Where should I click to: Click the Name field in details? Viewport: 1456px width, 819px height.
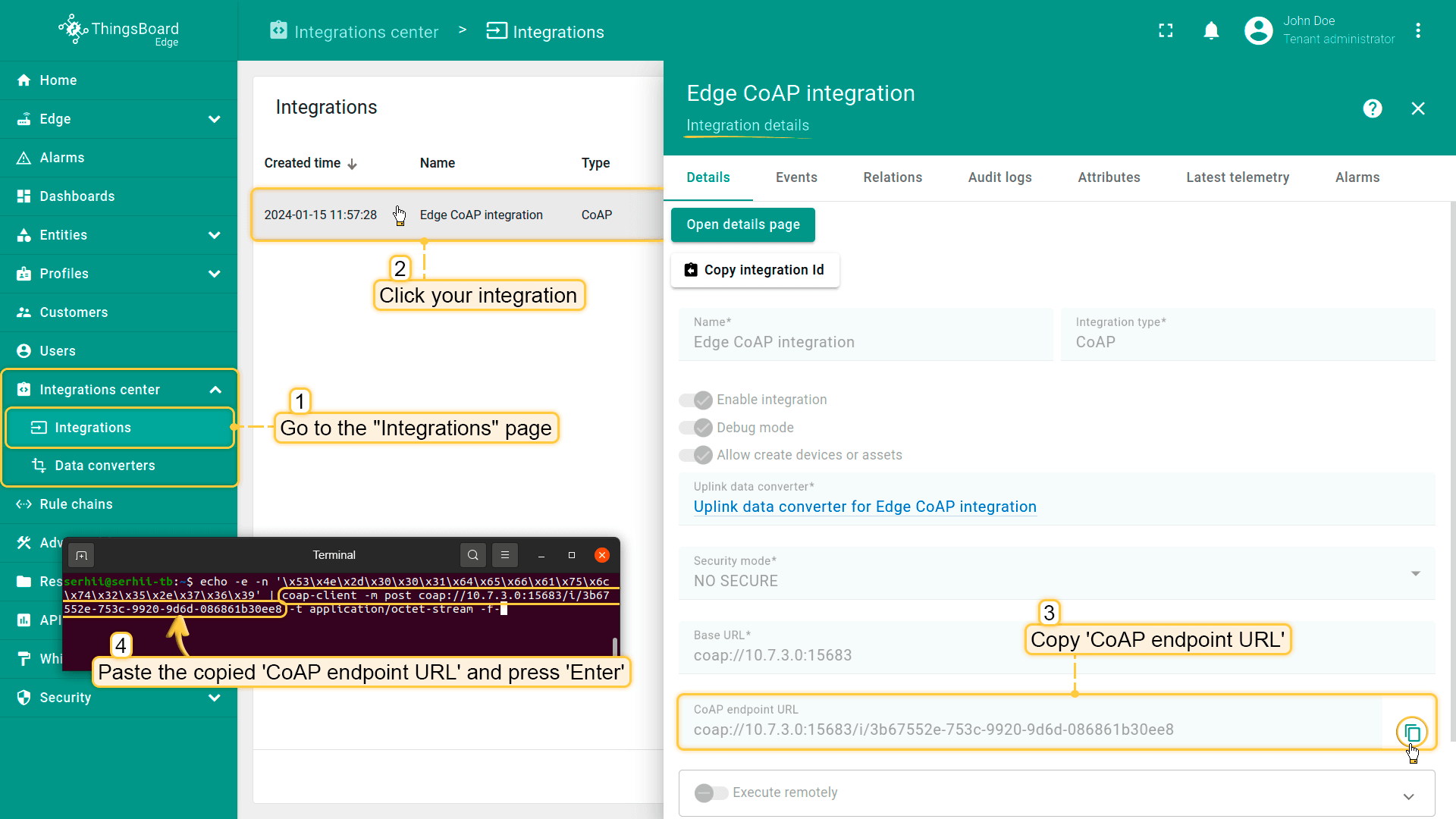(865, 334)
